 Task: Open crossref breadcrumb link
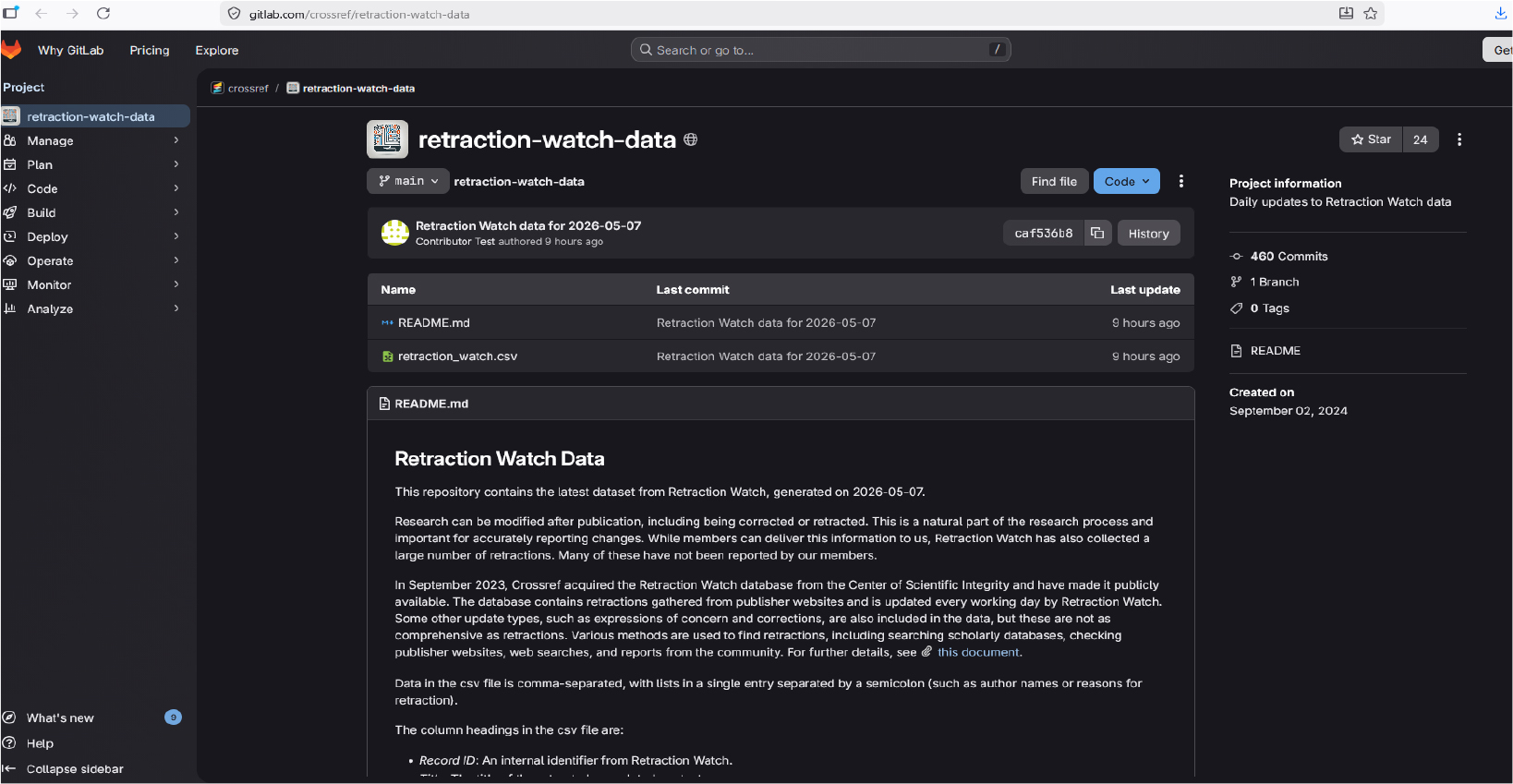tap(248, 89)
